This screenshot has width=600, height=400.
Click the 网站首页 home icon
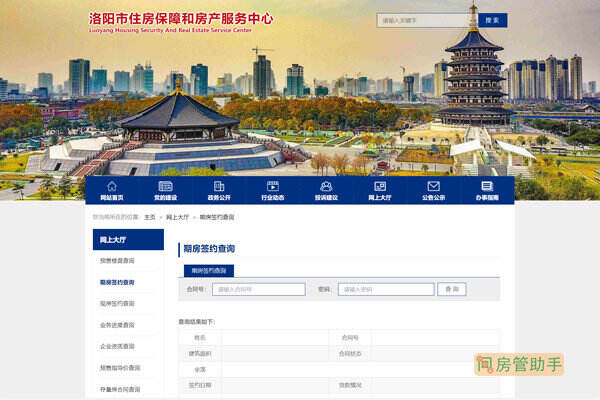pos(112,186)
